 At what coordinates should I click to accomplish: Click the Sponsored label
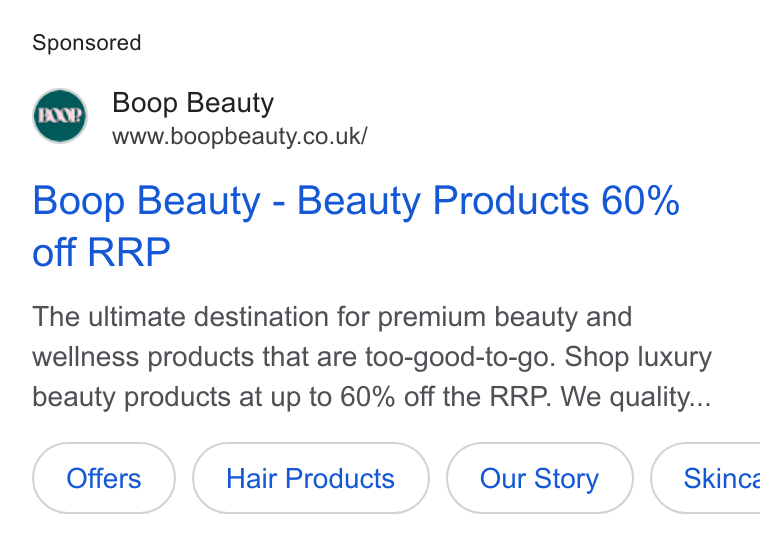click(x=87, y=43)
